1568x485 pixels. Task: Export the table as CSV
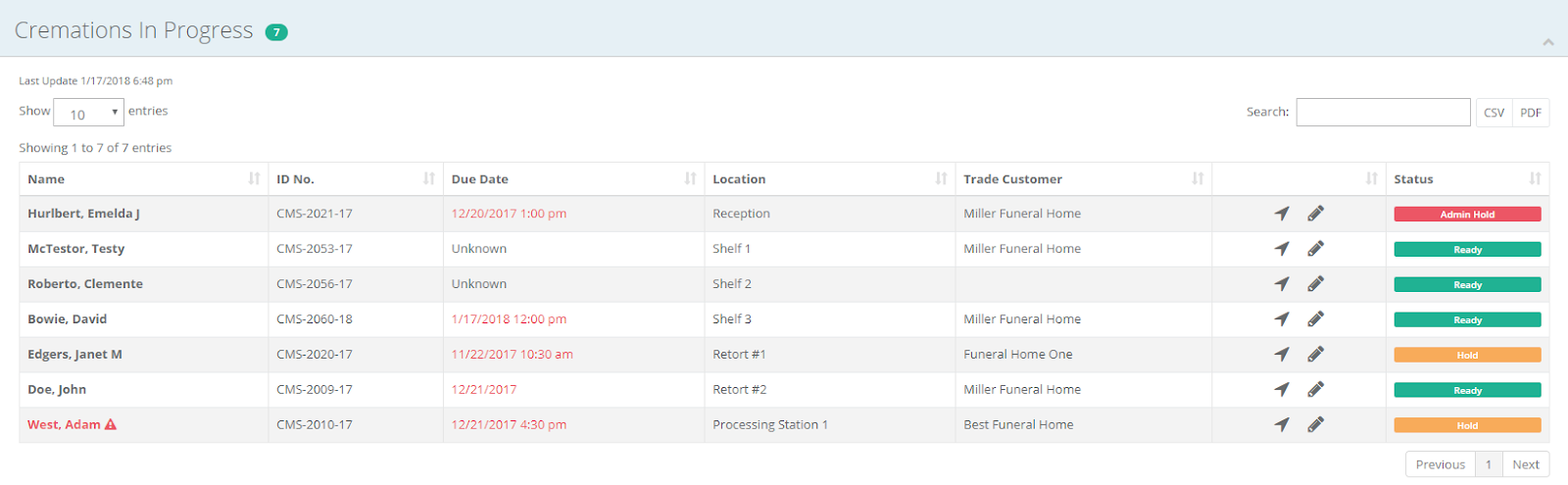pyautogui.click(x=1494, y=113)
